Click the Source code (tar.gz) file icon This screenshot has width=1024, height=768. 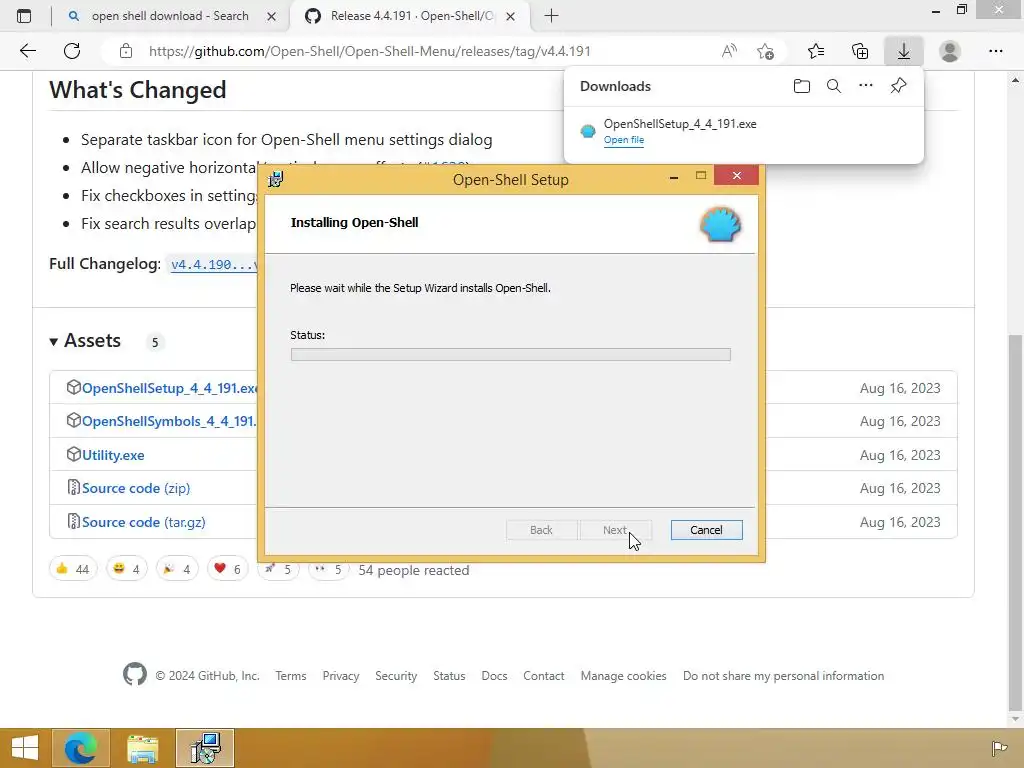(x=73, y=521)
